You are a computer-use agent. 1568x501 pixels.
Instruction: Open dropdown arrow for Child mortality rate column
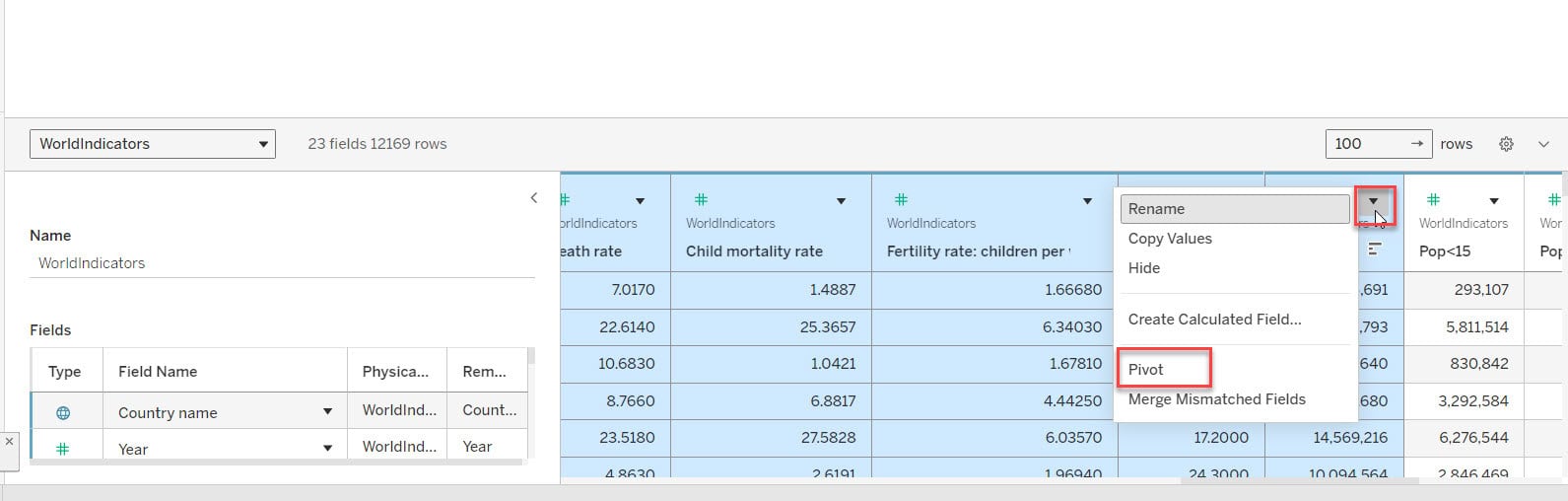point(841,201)
